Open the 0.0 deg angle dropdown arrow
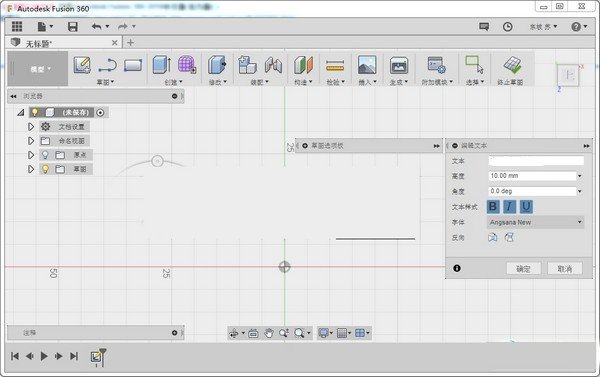This screenshot has width=600, height=377. point(580,191)
